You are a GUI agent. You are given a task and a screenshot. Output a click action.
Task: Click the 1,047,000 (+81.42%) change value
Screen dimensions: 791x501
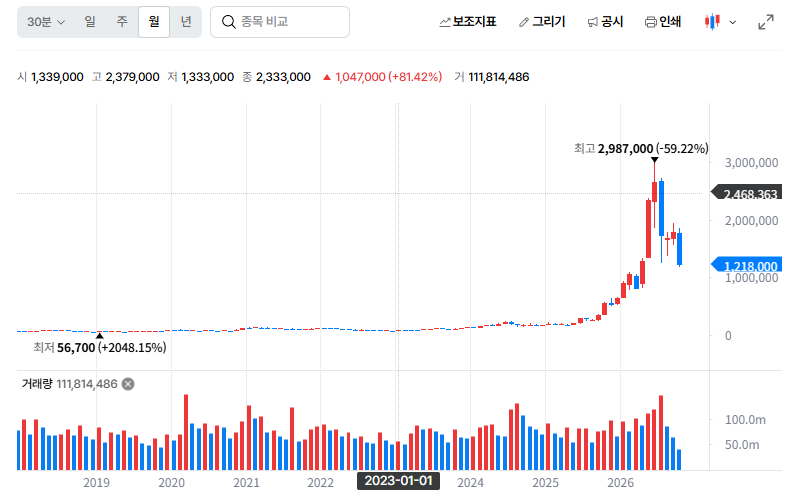pos(382,77)
